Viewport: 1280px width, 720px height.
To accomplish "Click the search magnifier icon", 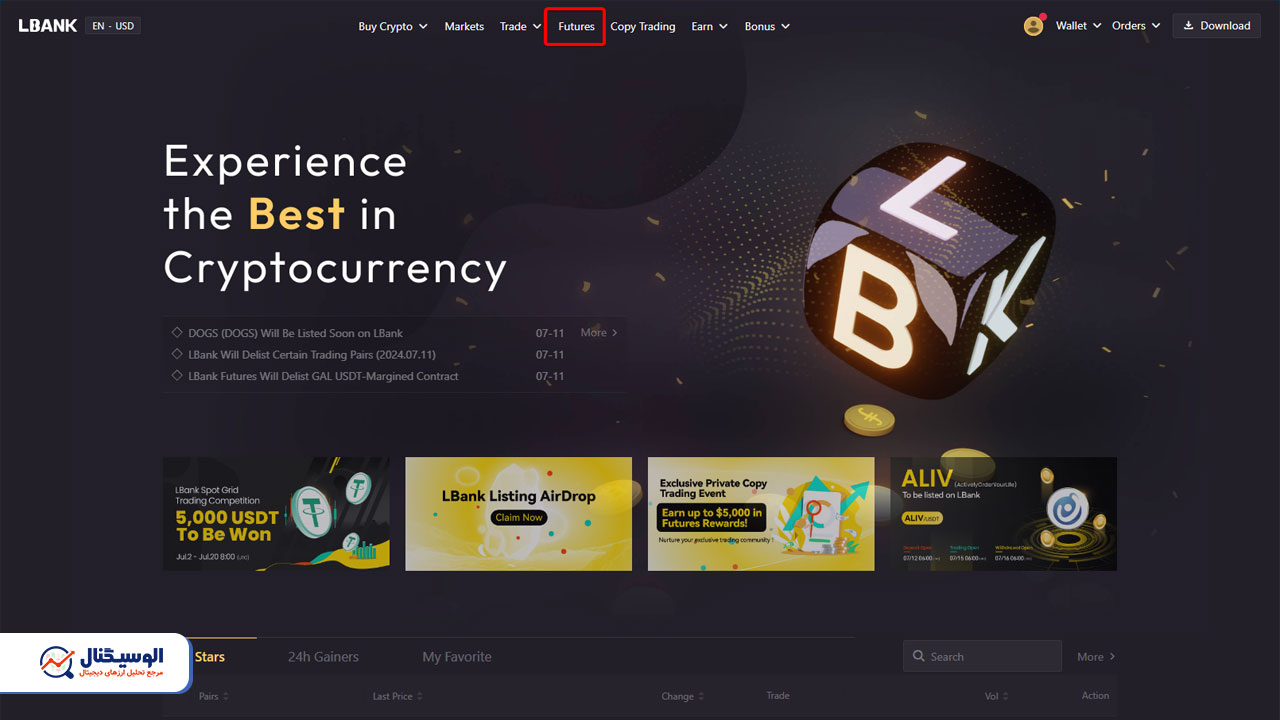I will (x=918, y=657).
